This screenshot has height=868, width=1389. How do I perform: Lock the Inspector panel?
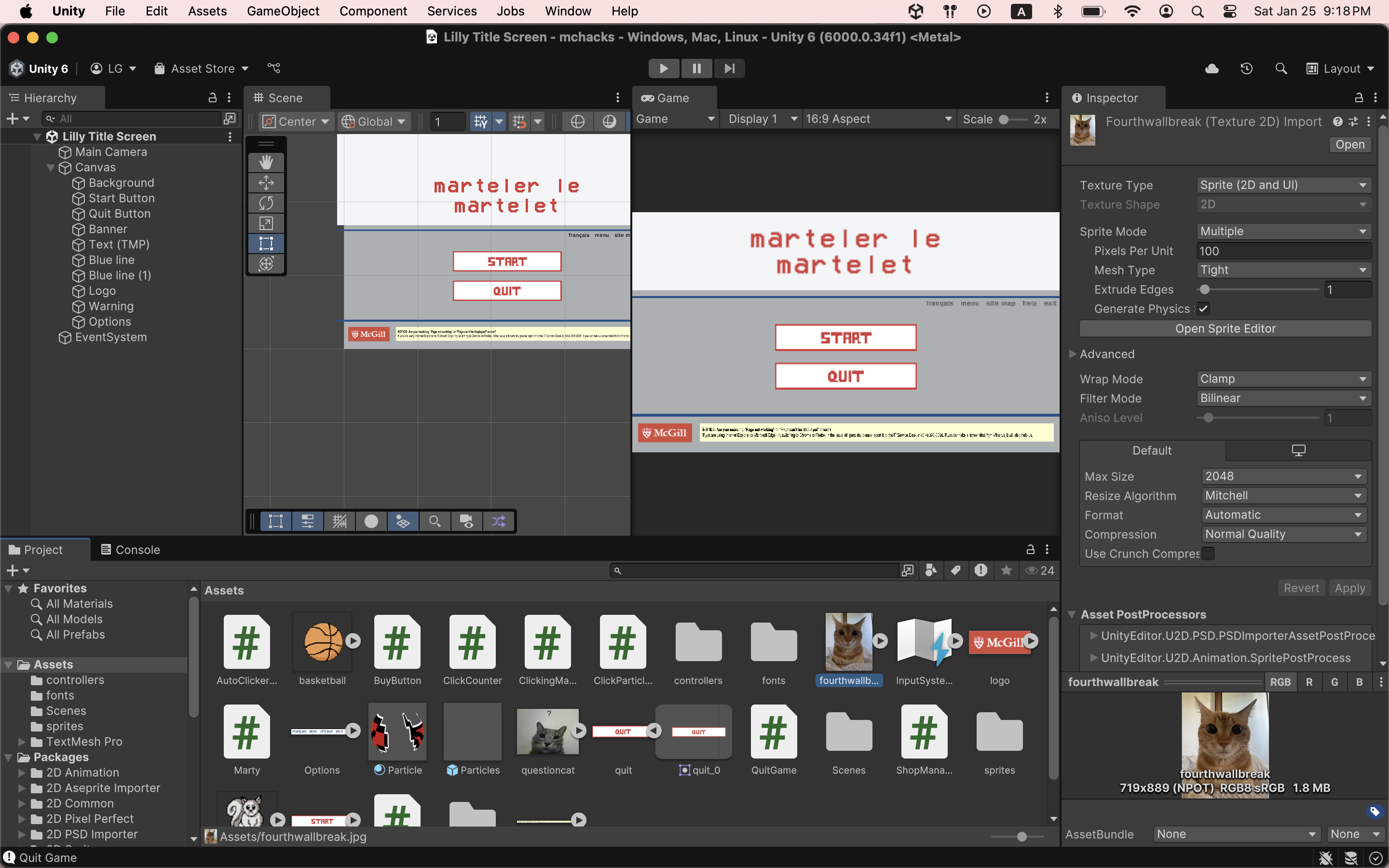pos(1358,98)
